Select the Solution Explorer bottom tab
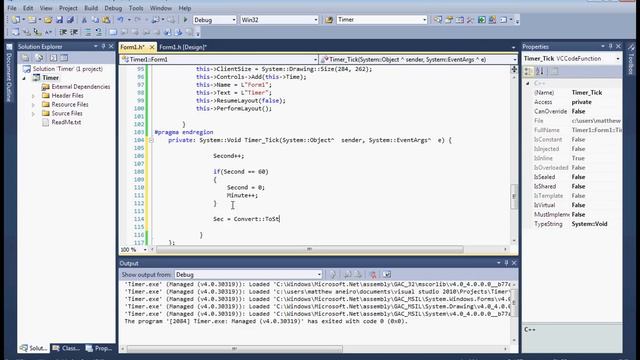The height and width of the screenshot is (360, 640). (x=33, y=348)
